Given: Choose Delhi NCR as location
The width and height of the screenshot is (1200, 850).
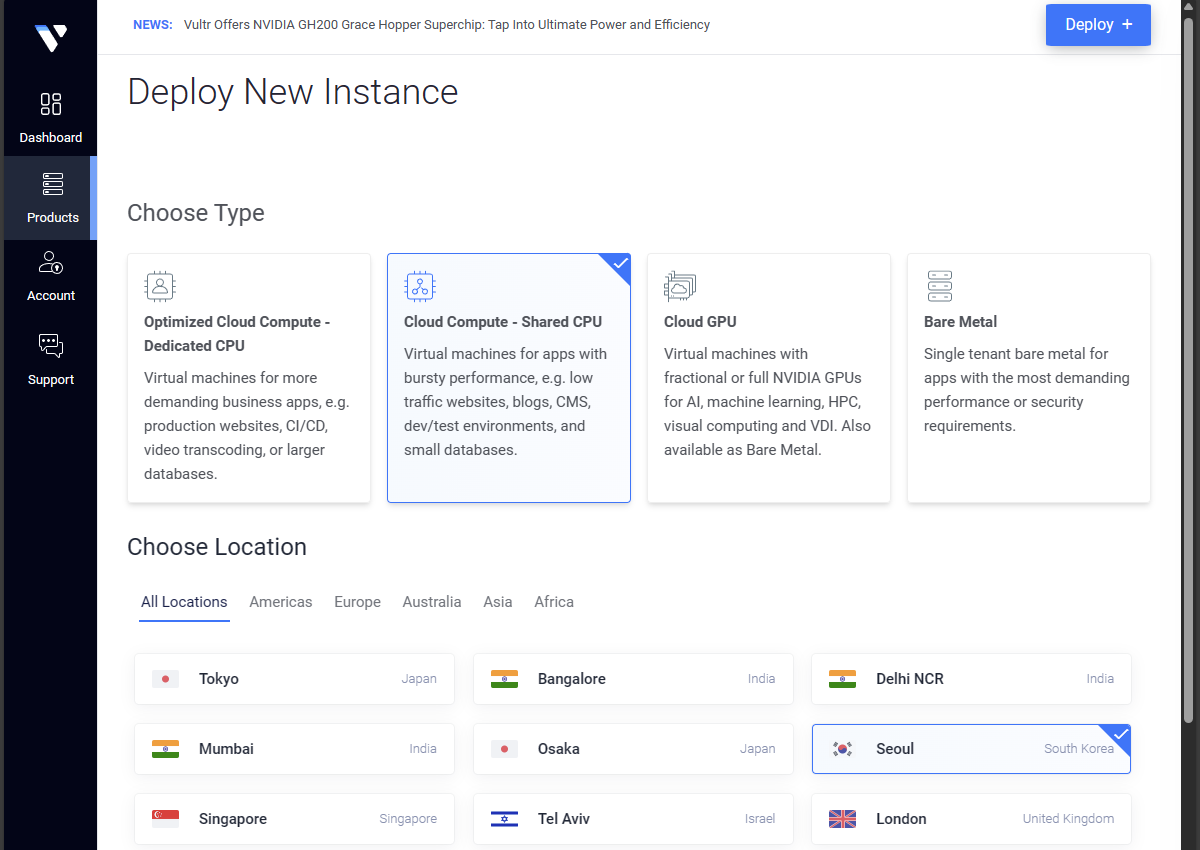Looking at the screenshot, I should coord(971,679).
